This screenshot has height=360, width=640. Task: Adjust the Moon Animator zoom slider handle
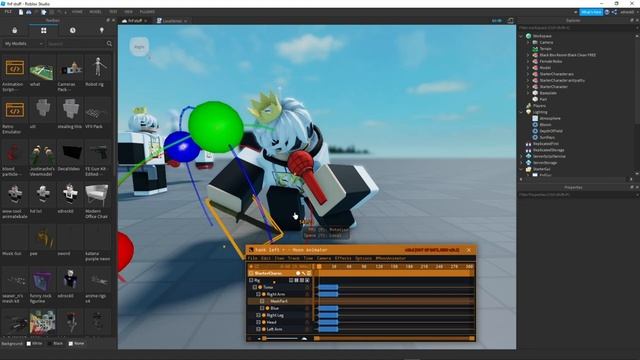point(264,338)
